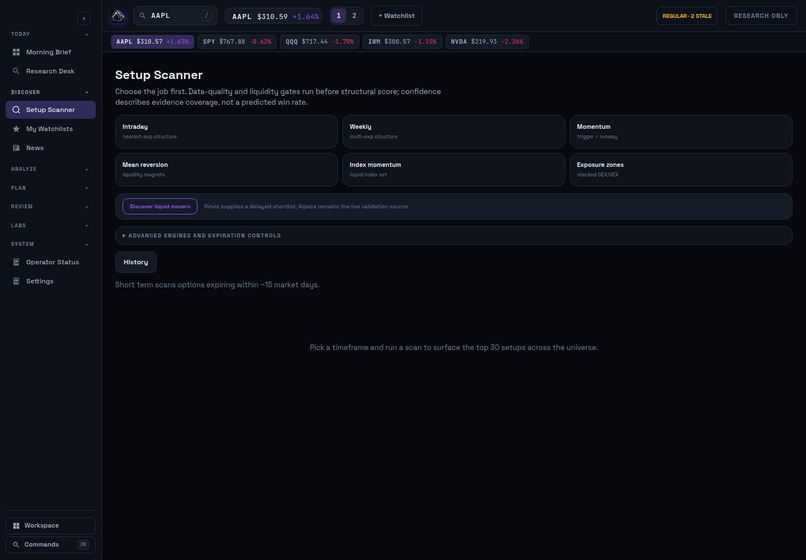Select the AAPL ticker strip chip
This screenshot has width=806, height=560.
click(x=152, y=42)
